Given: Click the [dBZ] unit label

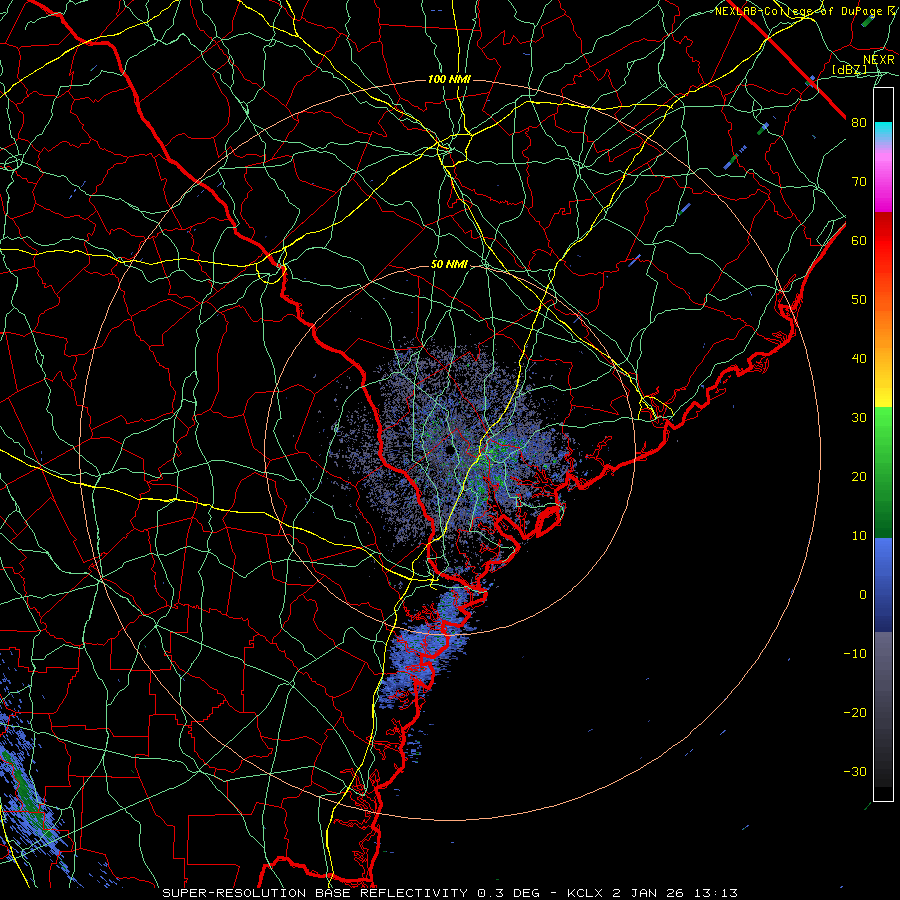Looking at the screenshot, I should pos(849,69).
